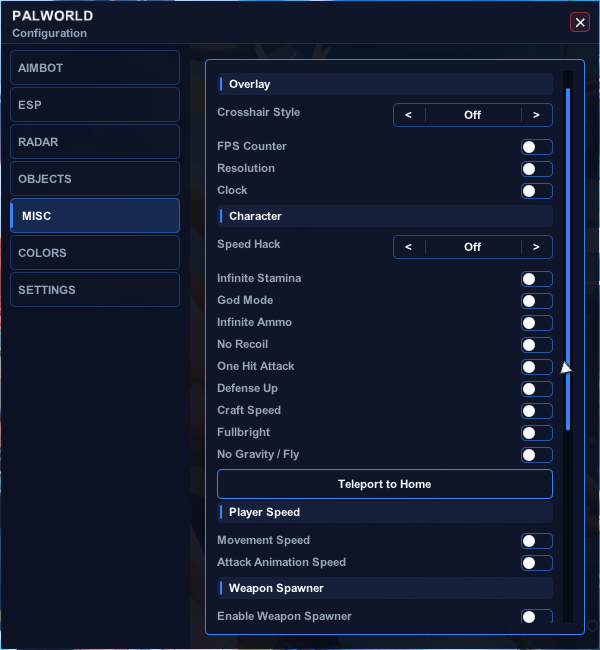Open the AIMBOT tab
This screenshot has width=600, height=650.
(95, 68)
